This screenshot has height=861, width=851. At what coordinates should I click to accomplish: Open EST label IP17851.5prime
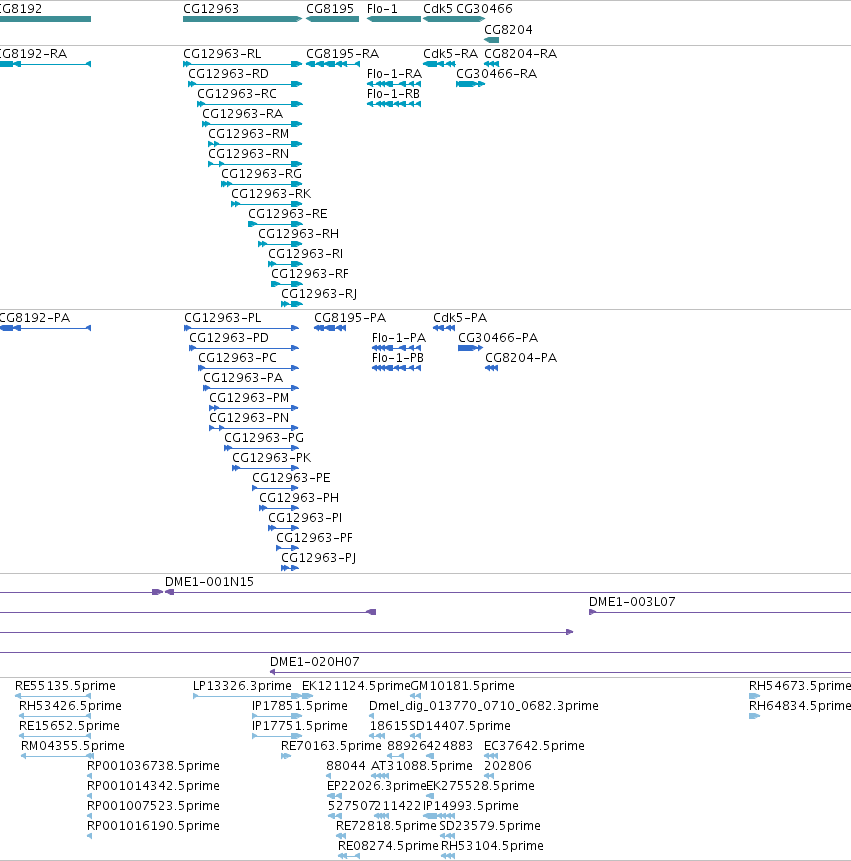[300, 706]
